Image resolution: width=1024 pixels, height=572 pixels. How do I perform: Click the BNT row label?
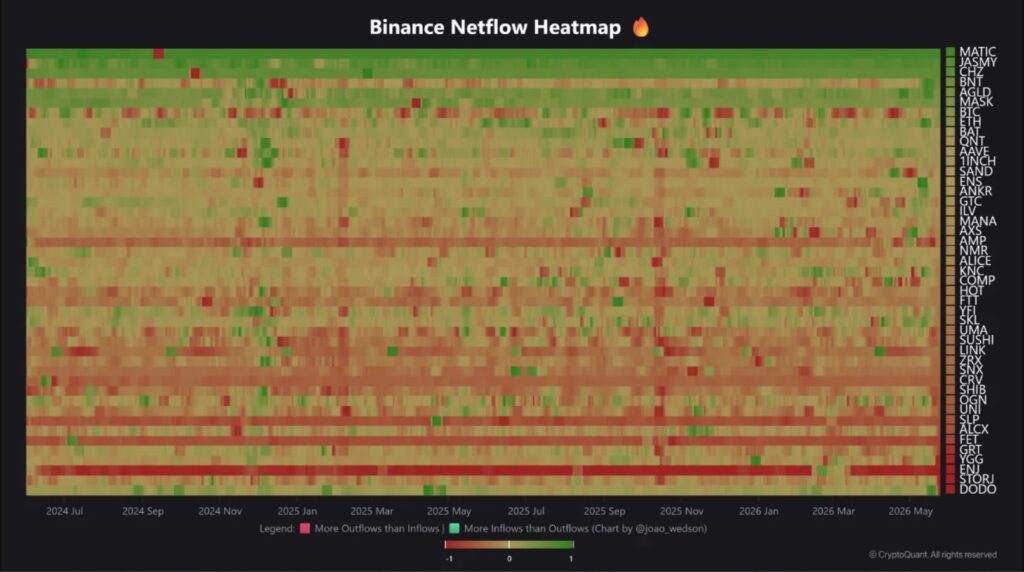click(971, 82)
